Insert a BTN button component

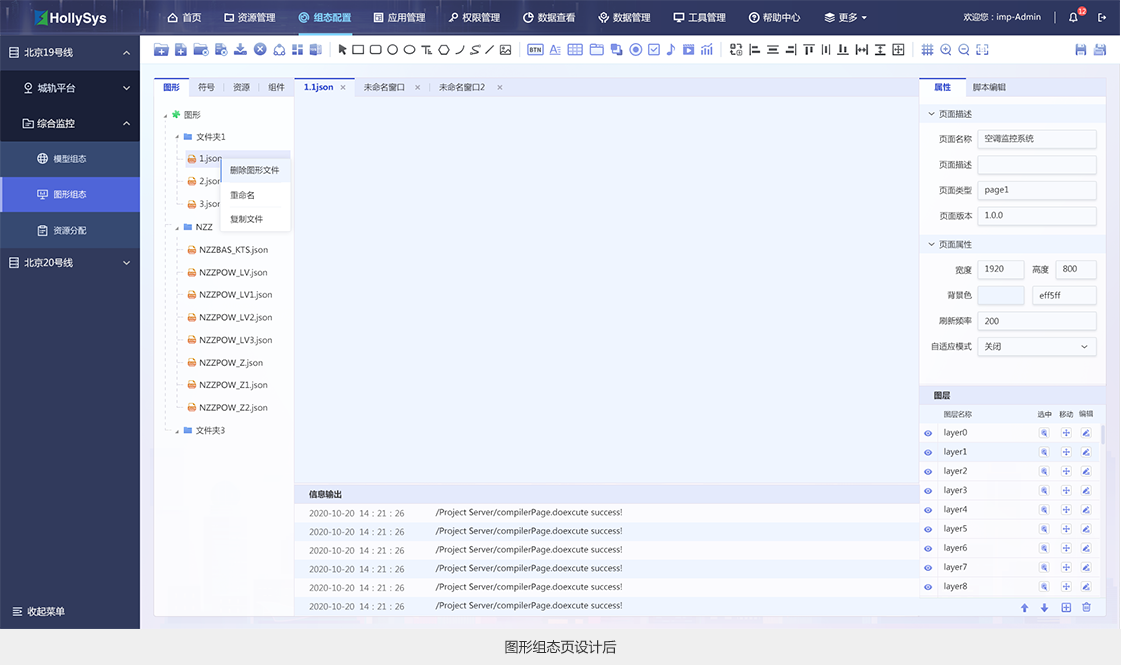535,50
